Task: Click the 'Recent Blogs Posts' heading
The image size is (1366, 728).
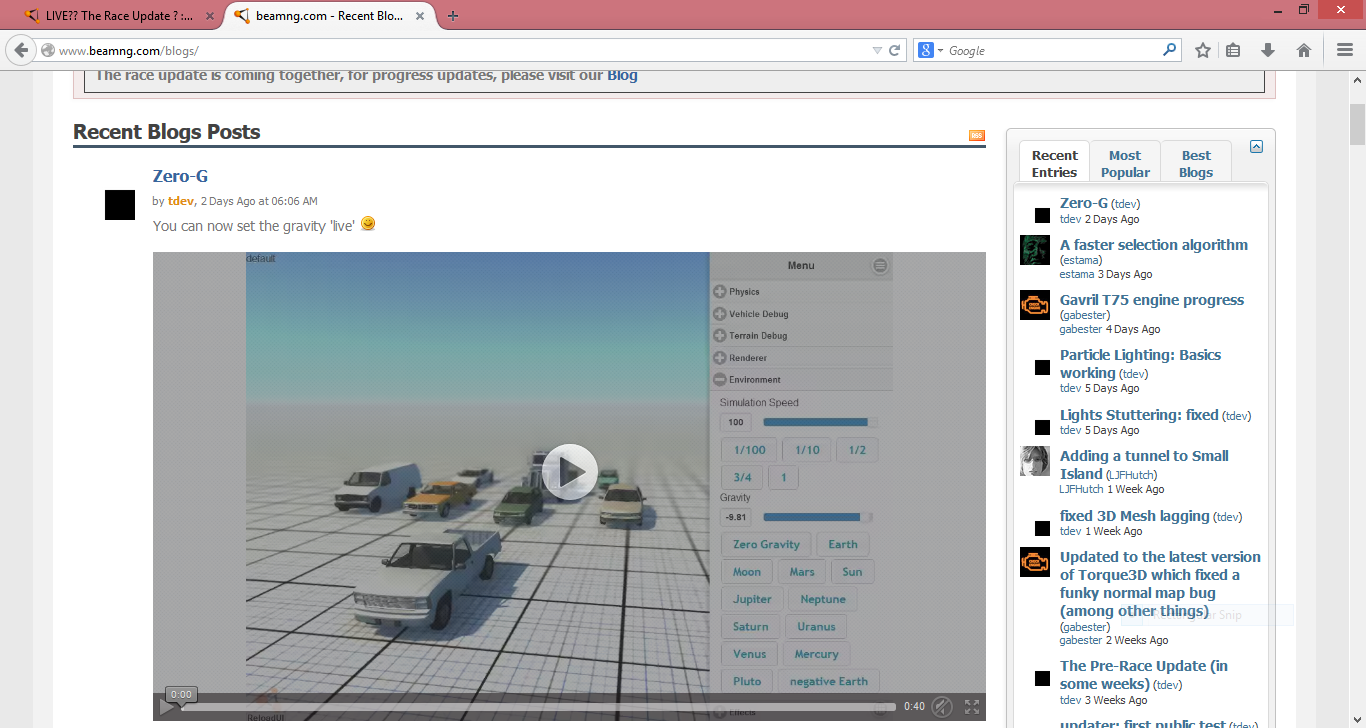Action: pos(167,132)
